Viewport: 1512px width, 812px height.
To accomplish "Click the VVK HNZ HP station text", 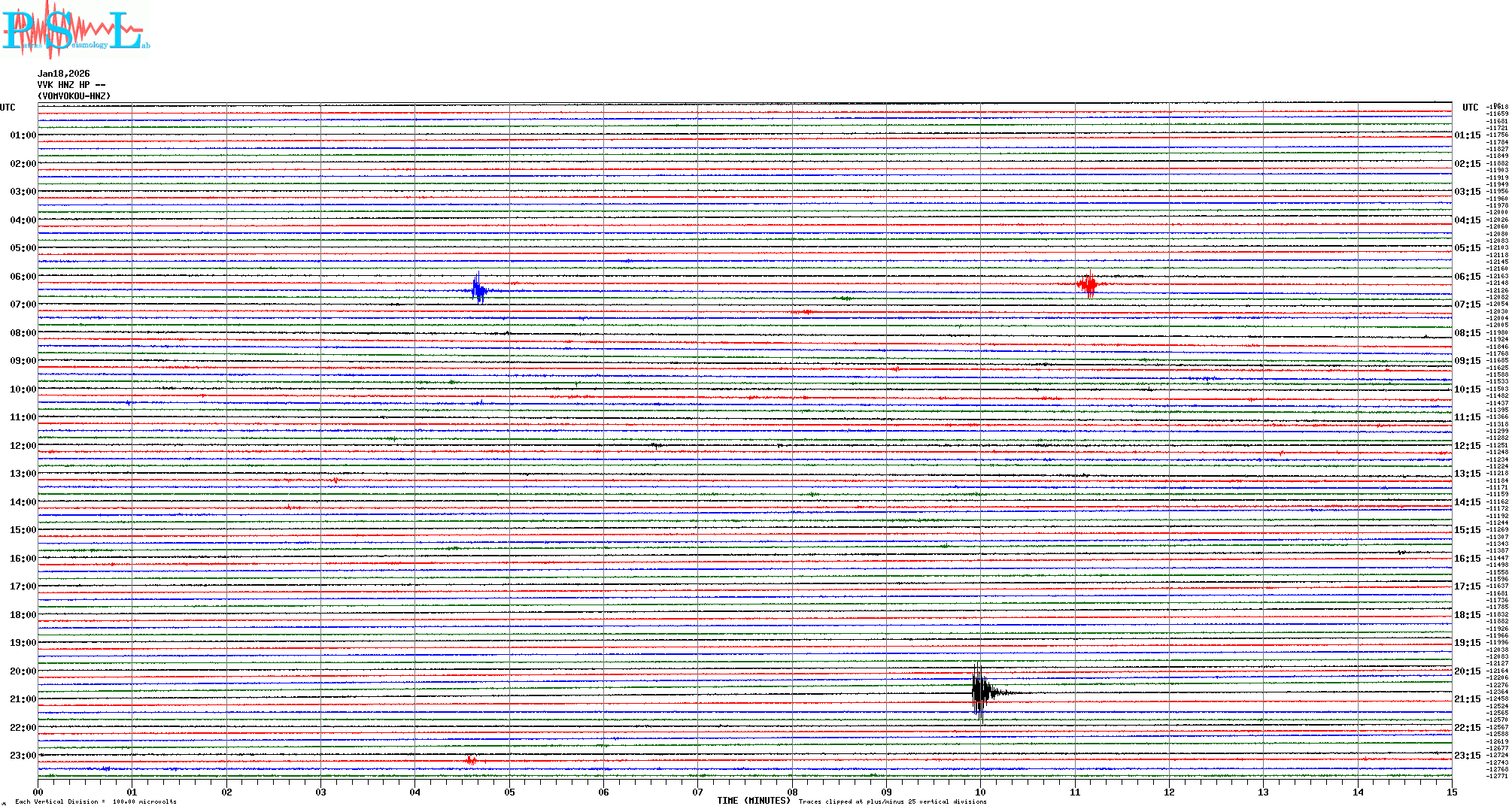I will [x=71, y=85].
